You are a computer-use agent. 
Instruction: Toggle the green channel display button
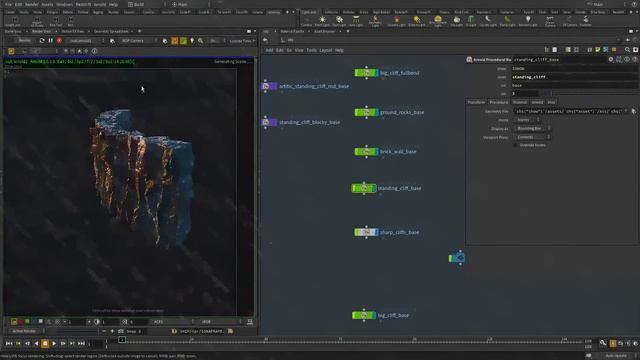click(27, 322)
